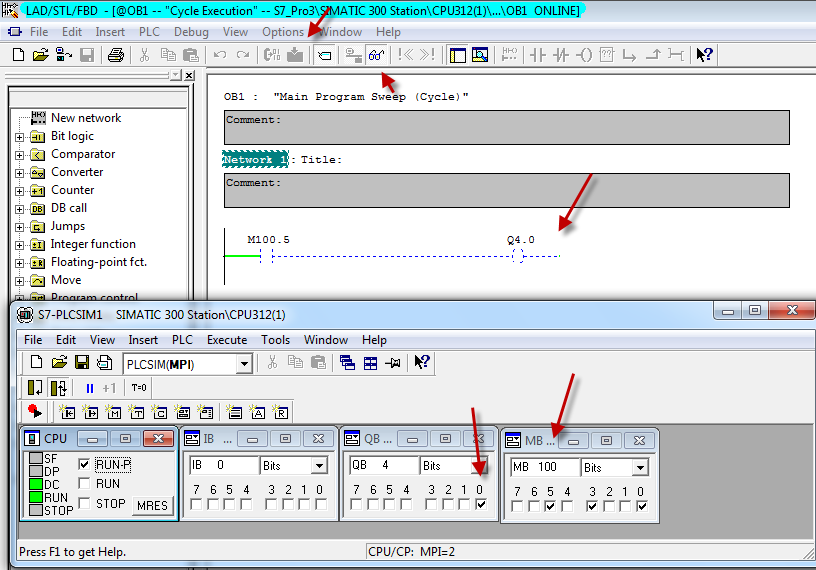Open the Insert menu in S7-PLCSIM
This screenshot has width=816, height=570.
(x=143, y=340)
